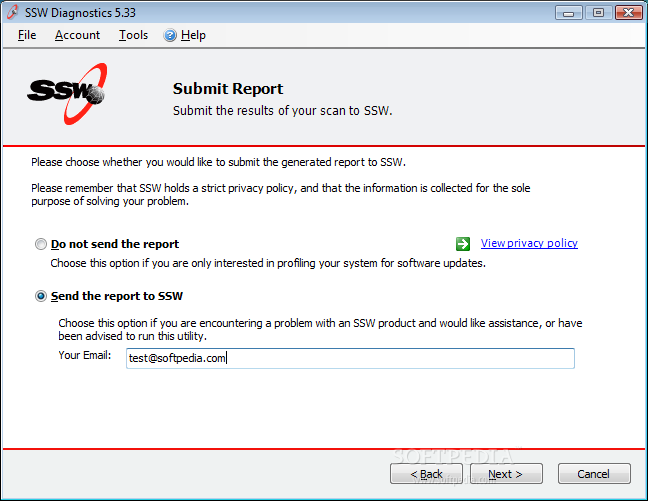Proceed with the Next button
Screen dimensions: 648x501
click(x=506, y=474)
